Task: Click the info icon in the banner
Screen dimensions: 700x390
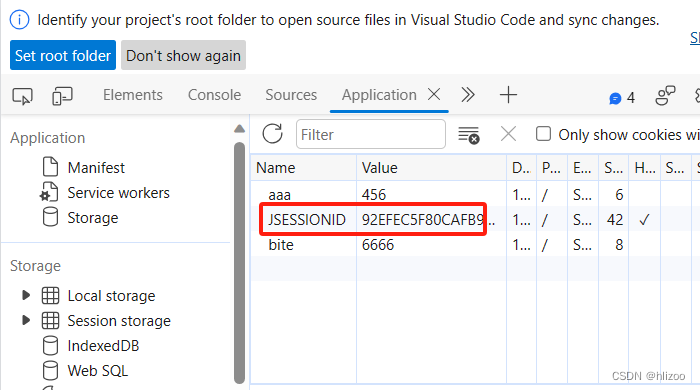Action: pos(20,20)
